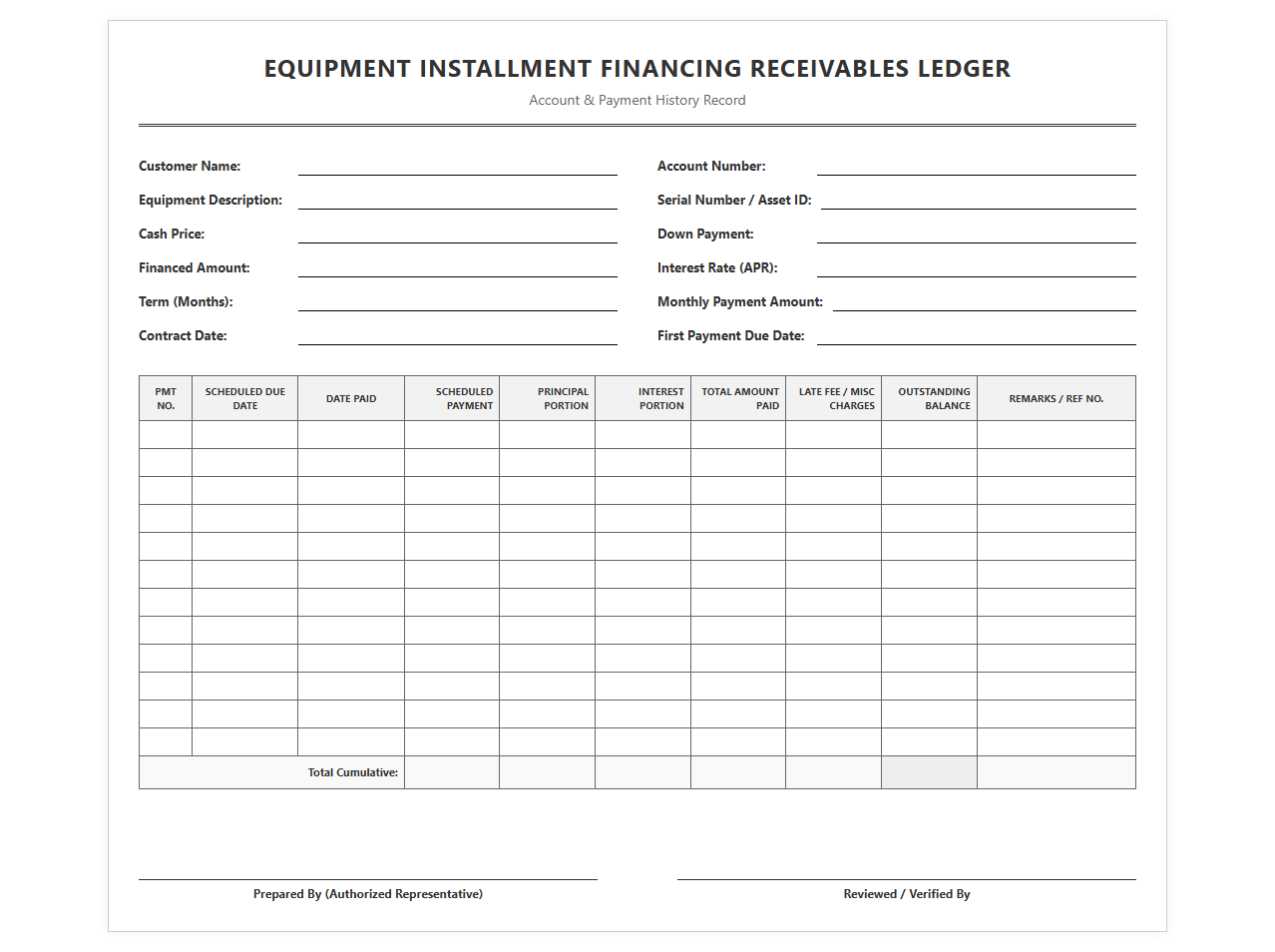Click the Cash Price blank line
The width and height of the screenshot is (1275, 952).
458,234
